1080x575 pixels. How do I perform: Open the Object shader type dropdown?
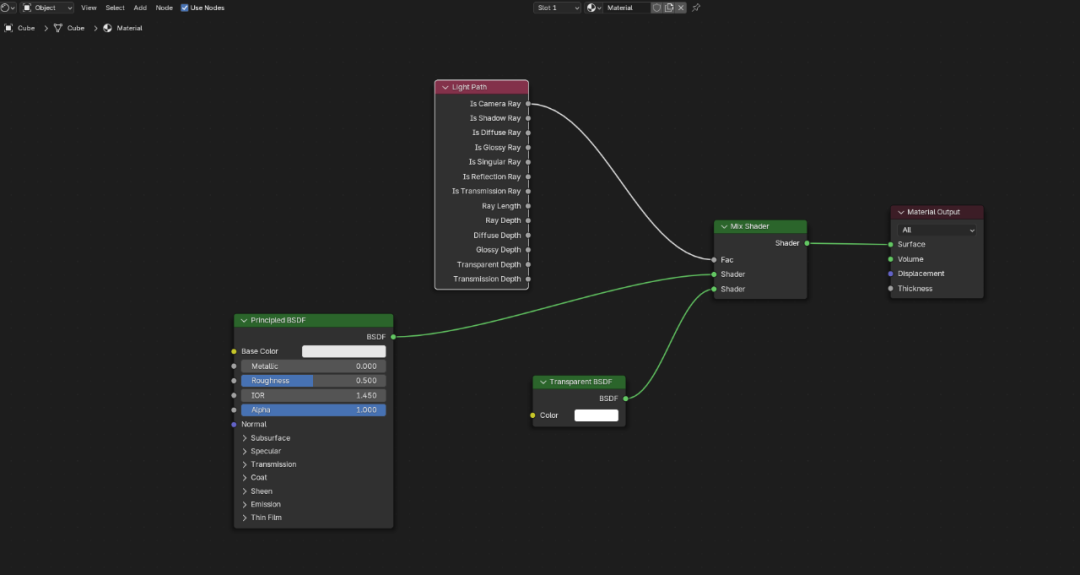click(47, 8)
